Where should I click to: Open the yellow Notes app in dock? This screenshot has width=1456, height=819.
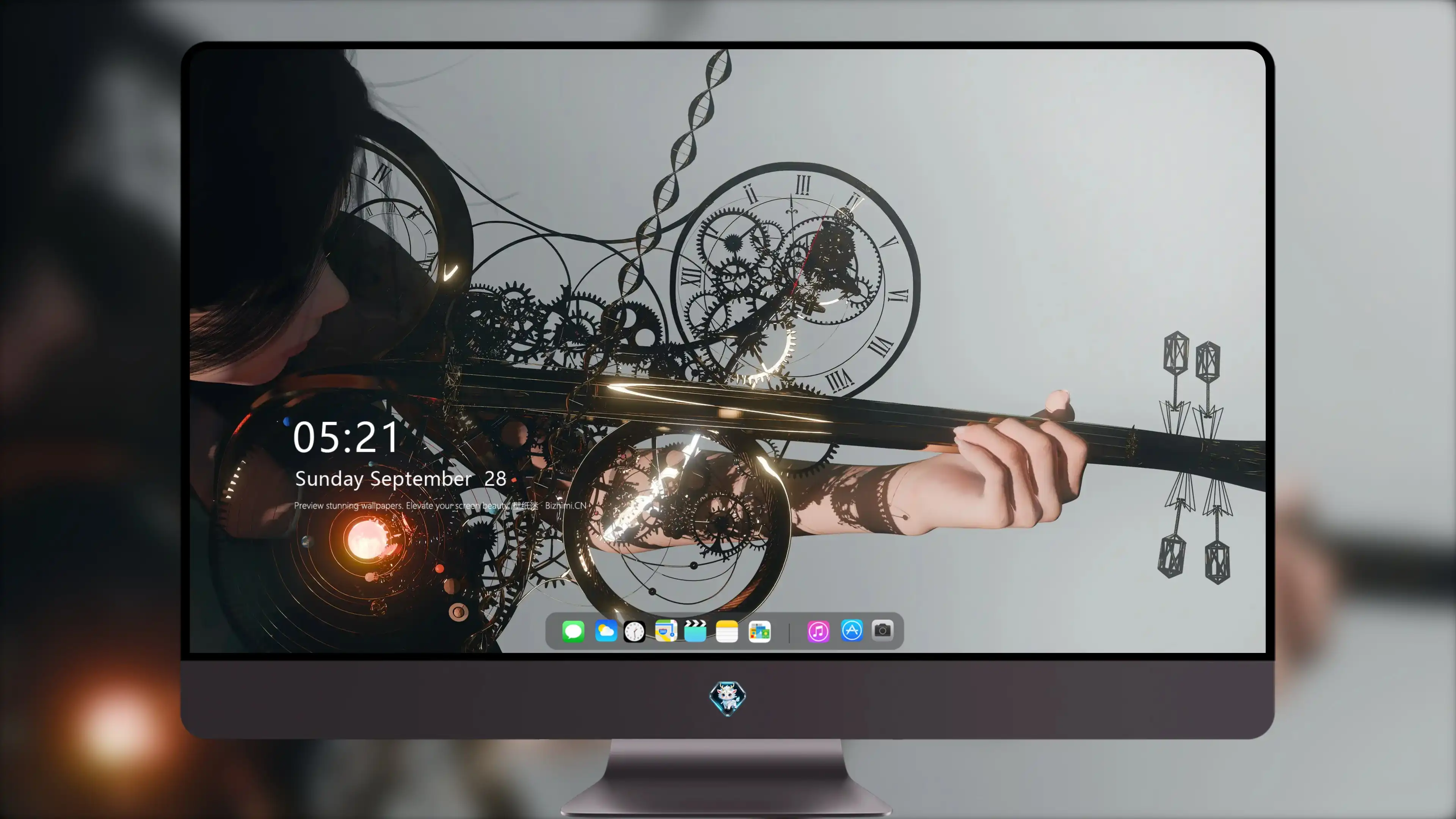click(x=727, y=631)
